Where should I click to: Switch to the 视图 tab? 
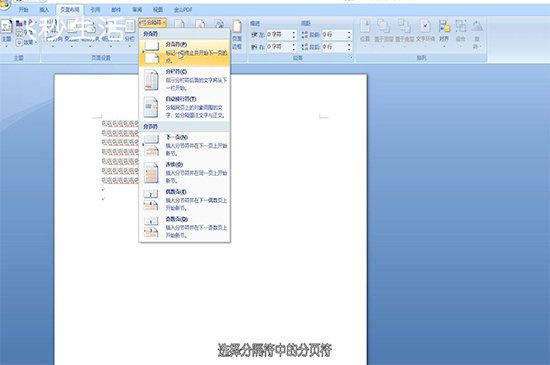(158, 10)
